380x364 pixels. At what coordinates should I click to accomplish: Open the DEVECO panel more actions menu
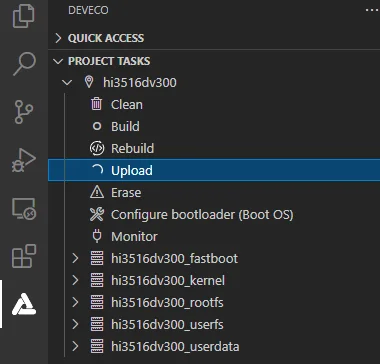[x=372, y=10]
